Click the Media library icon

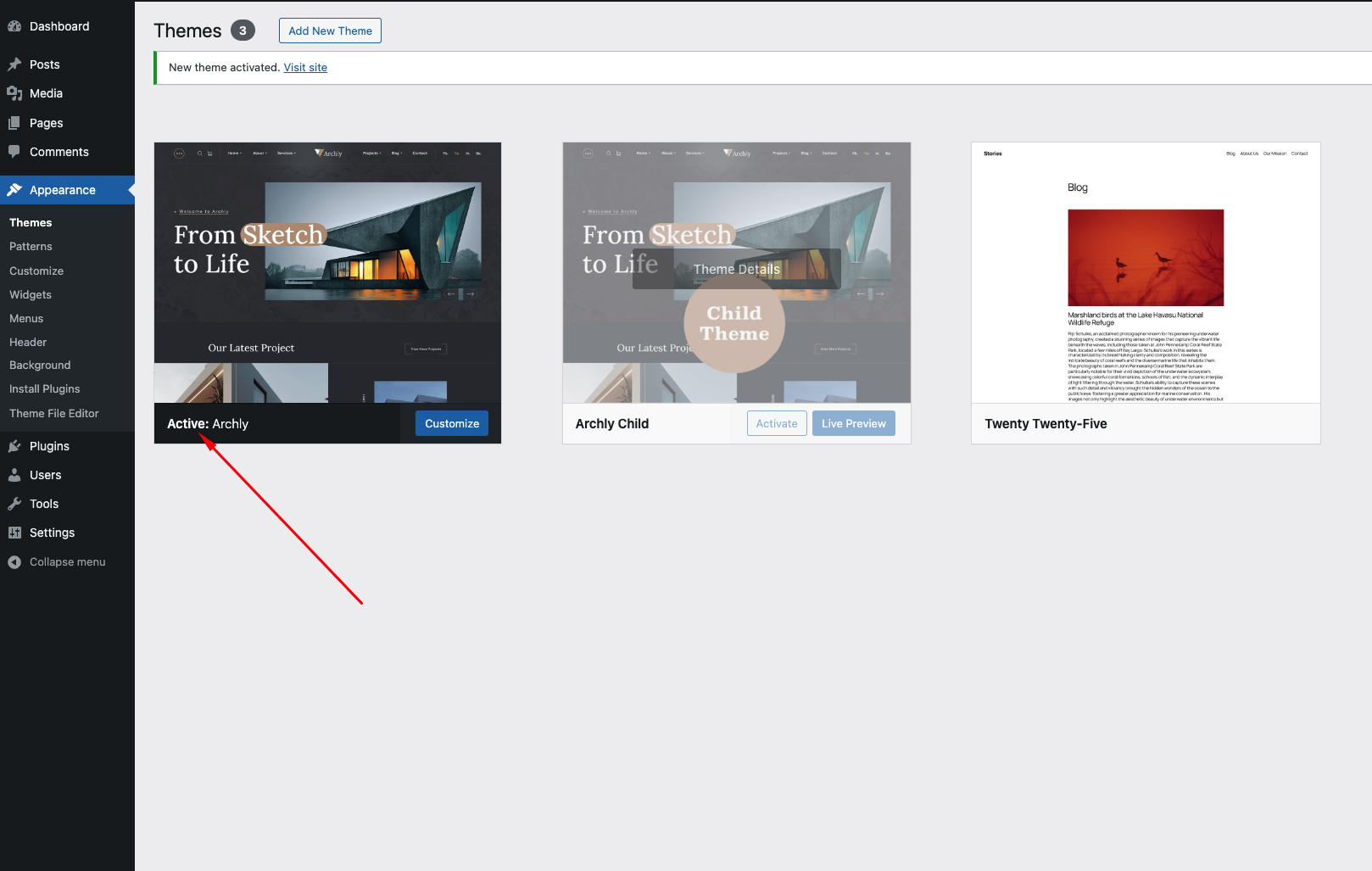(14, 93)
